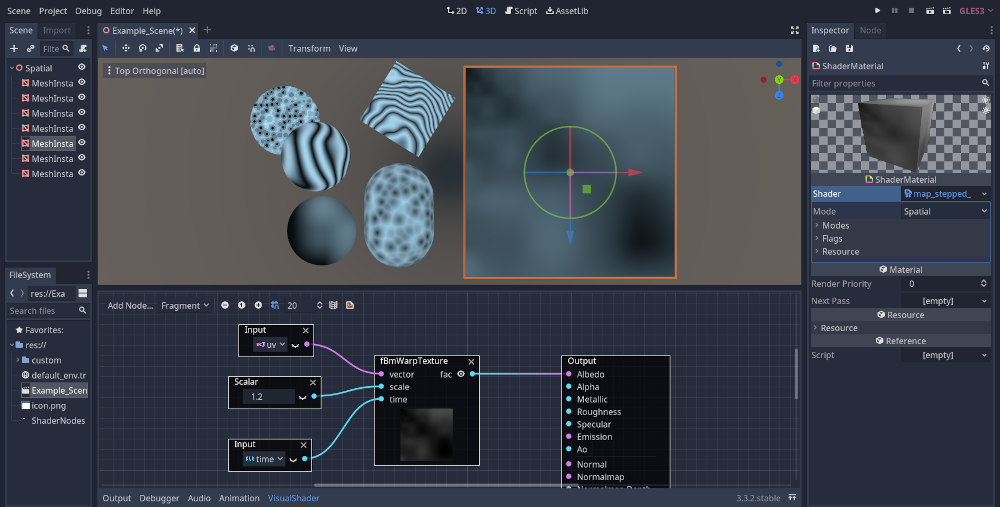Click the group children selectable icon
Image resolution: width=1000 pixels, height=507 pixels.
[x=214, y=48]
